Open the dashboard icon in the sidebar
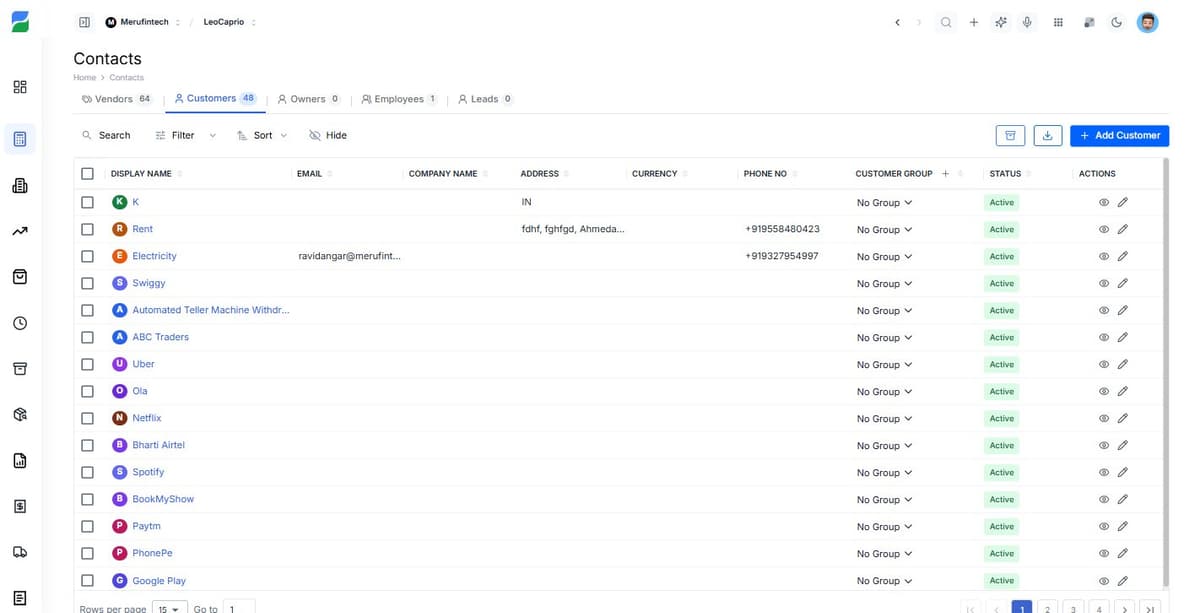 coord(20,87)
